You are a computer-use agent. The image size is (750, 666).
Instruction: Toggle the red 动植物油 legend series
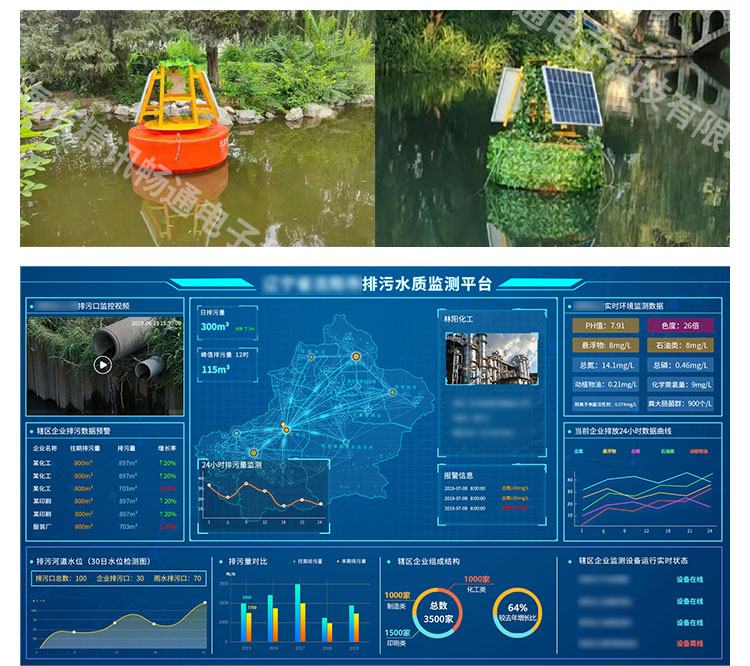click(x=699, y=451)
